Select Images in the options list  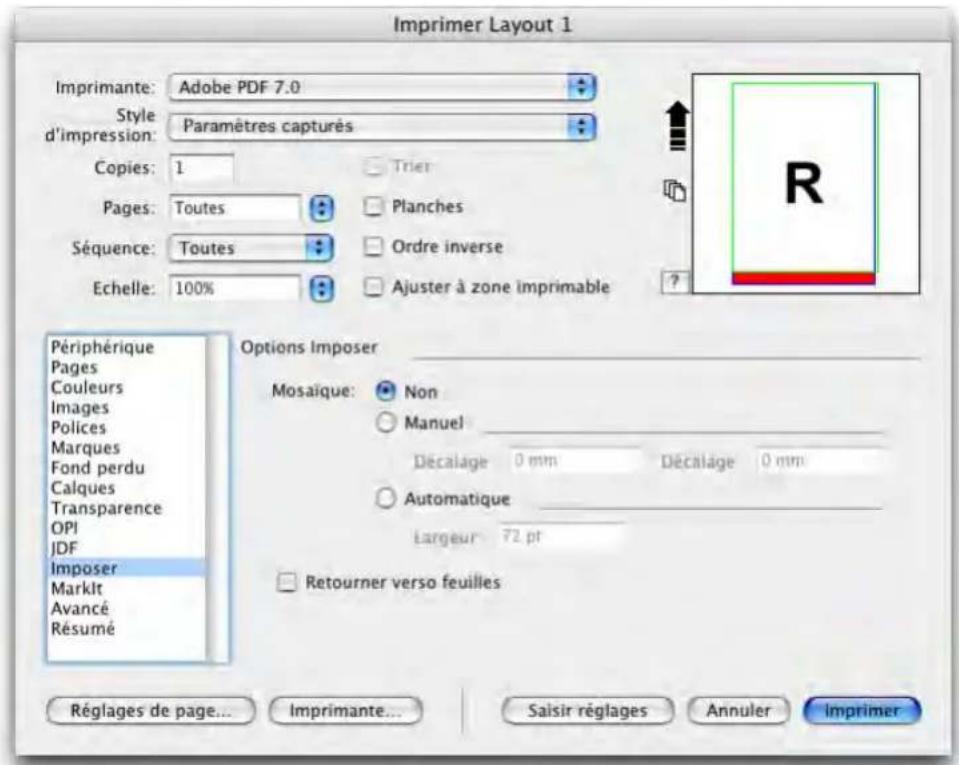(127, 408)
